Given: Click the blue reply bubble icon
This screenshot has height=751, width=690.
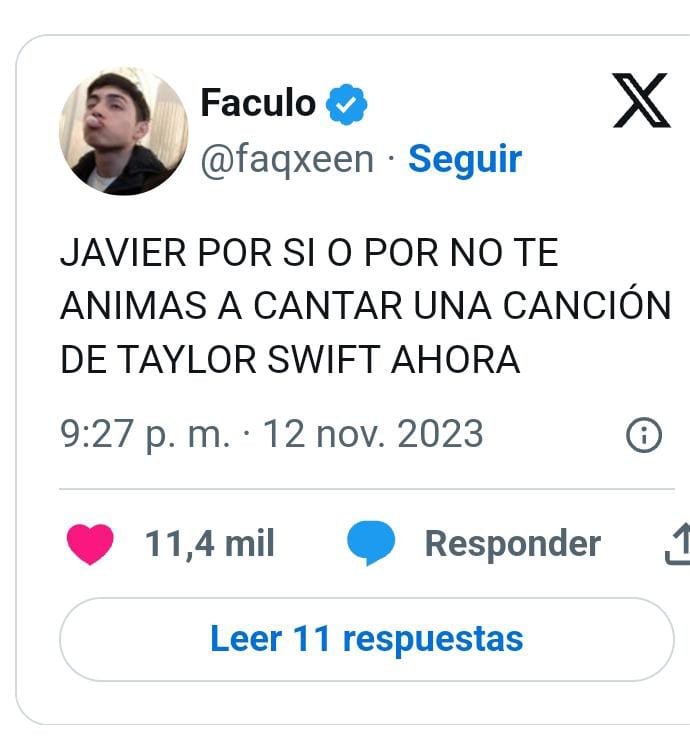Looking at the screenshot, I should [371, 543].
